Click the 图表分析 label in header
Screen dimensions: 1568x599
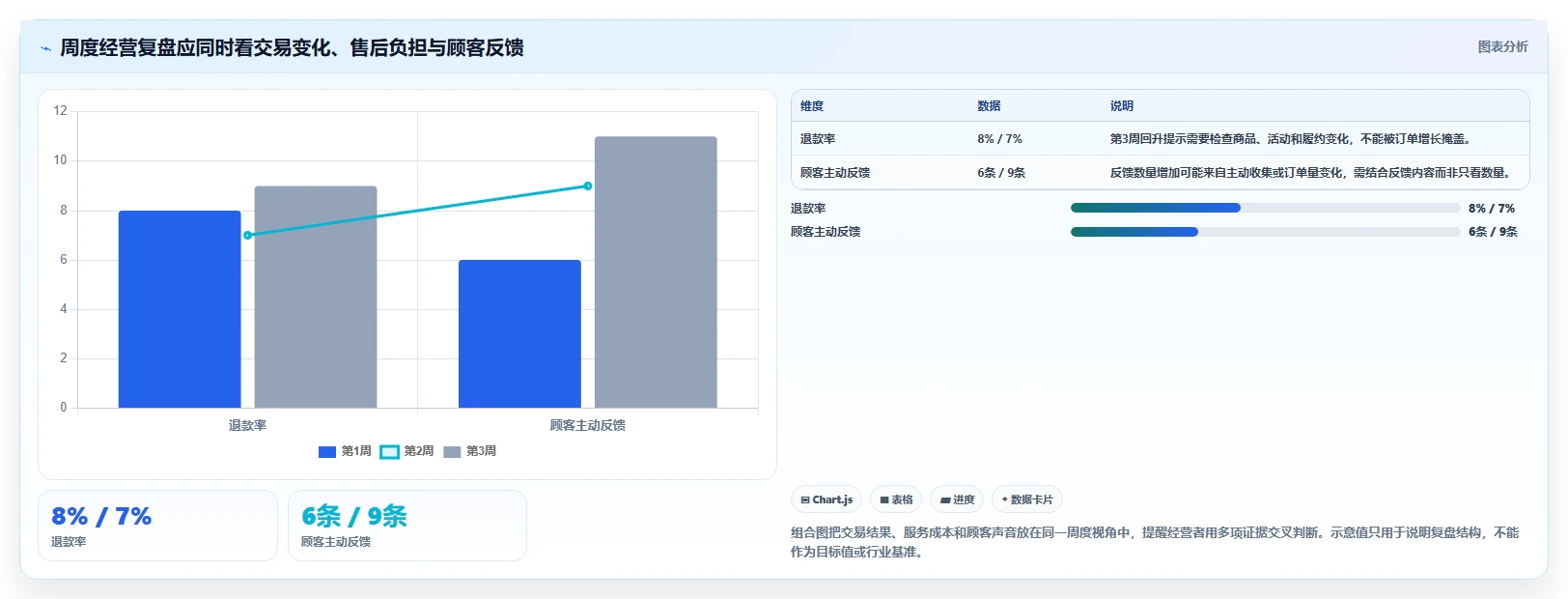[x=1502, y=46]
